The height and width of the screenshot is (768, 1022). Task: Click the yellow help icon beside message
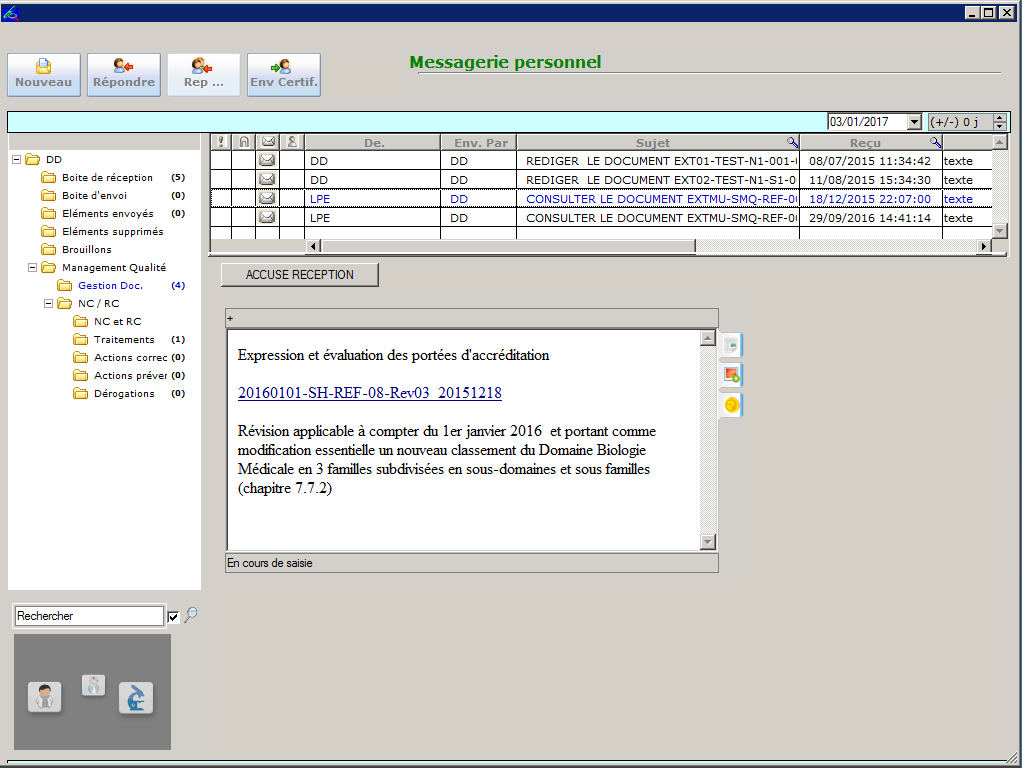(x=732, y=405)
